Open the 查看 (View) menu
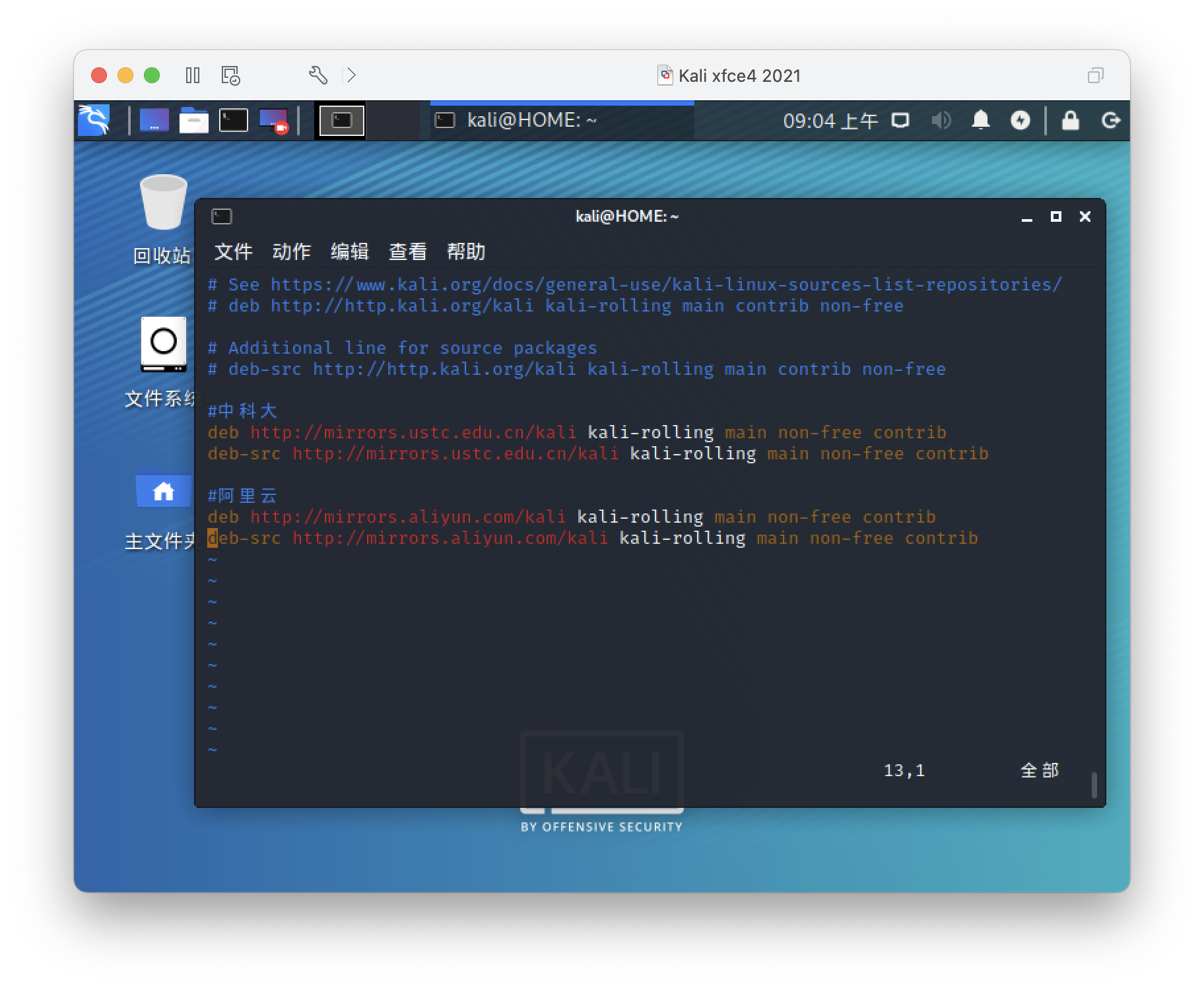This screenshot has height=990, width=1204. coord(408,251)
